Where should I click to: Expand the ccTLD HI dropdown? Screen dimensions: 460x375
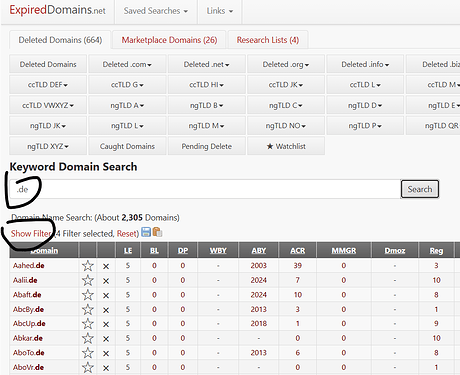coord(206,85)
